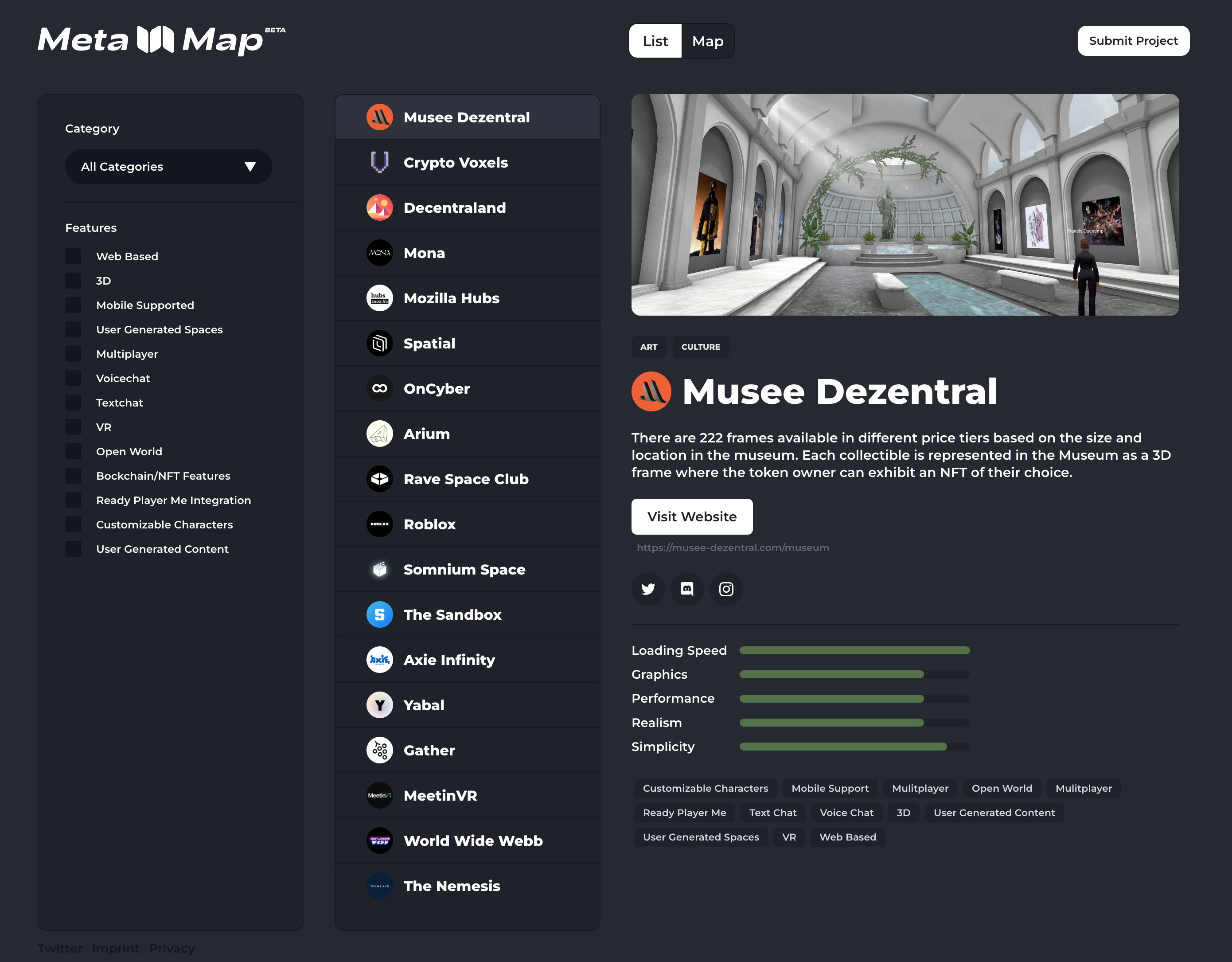This screenshot has width=1232, height=962.
Task: Click the Voice Chat feature tag
Action: tap(846, 813)
